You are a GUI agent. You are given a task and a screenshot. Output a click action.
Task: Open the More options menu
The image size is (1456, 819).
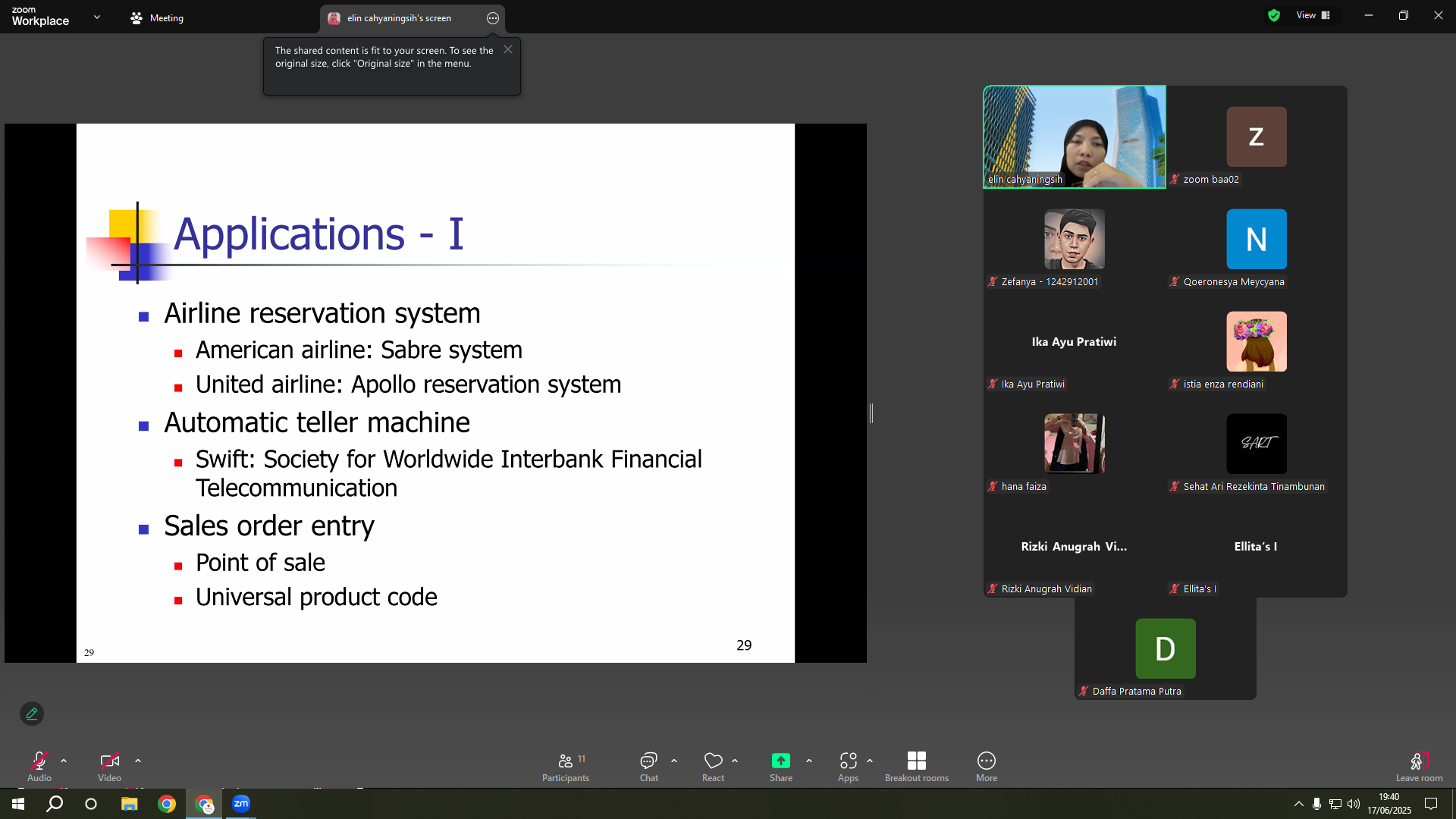tap(987, 766)
